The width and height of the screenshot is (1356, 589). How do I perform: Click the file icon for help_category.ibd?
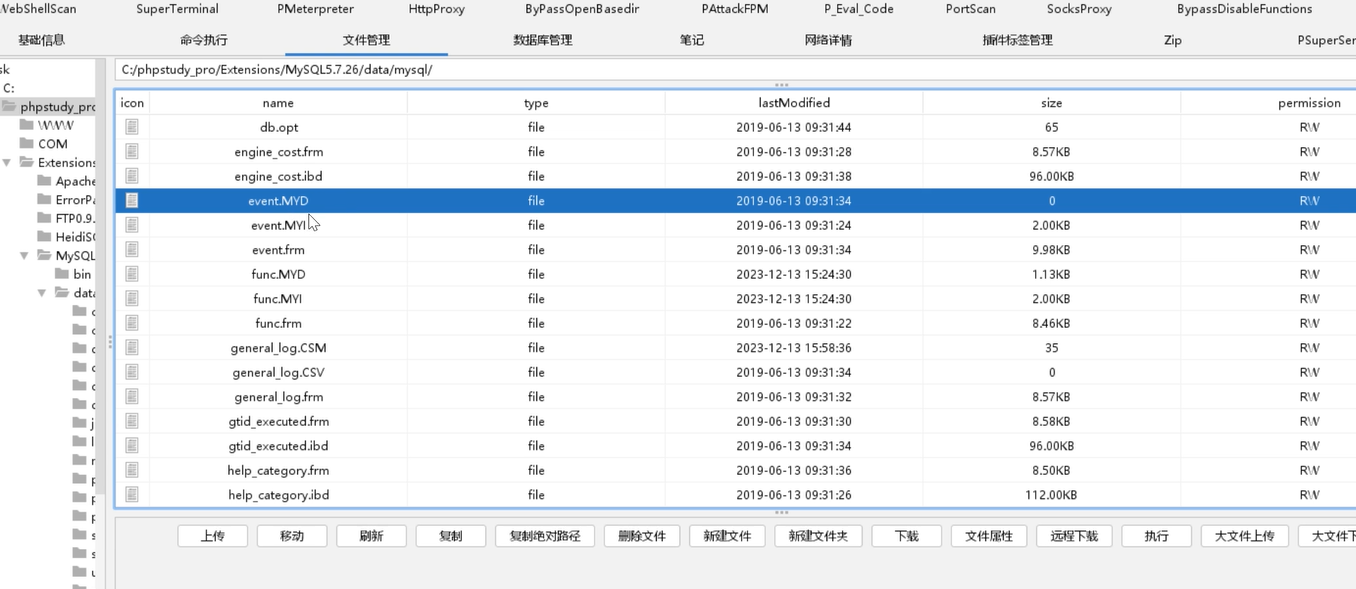point(132,495)
